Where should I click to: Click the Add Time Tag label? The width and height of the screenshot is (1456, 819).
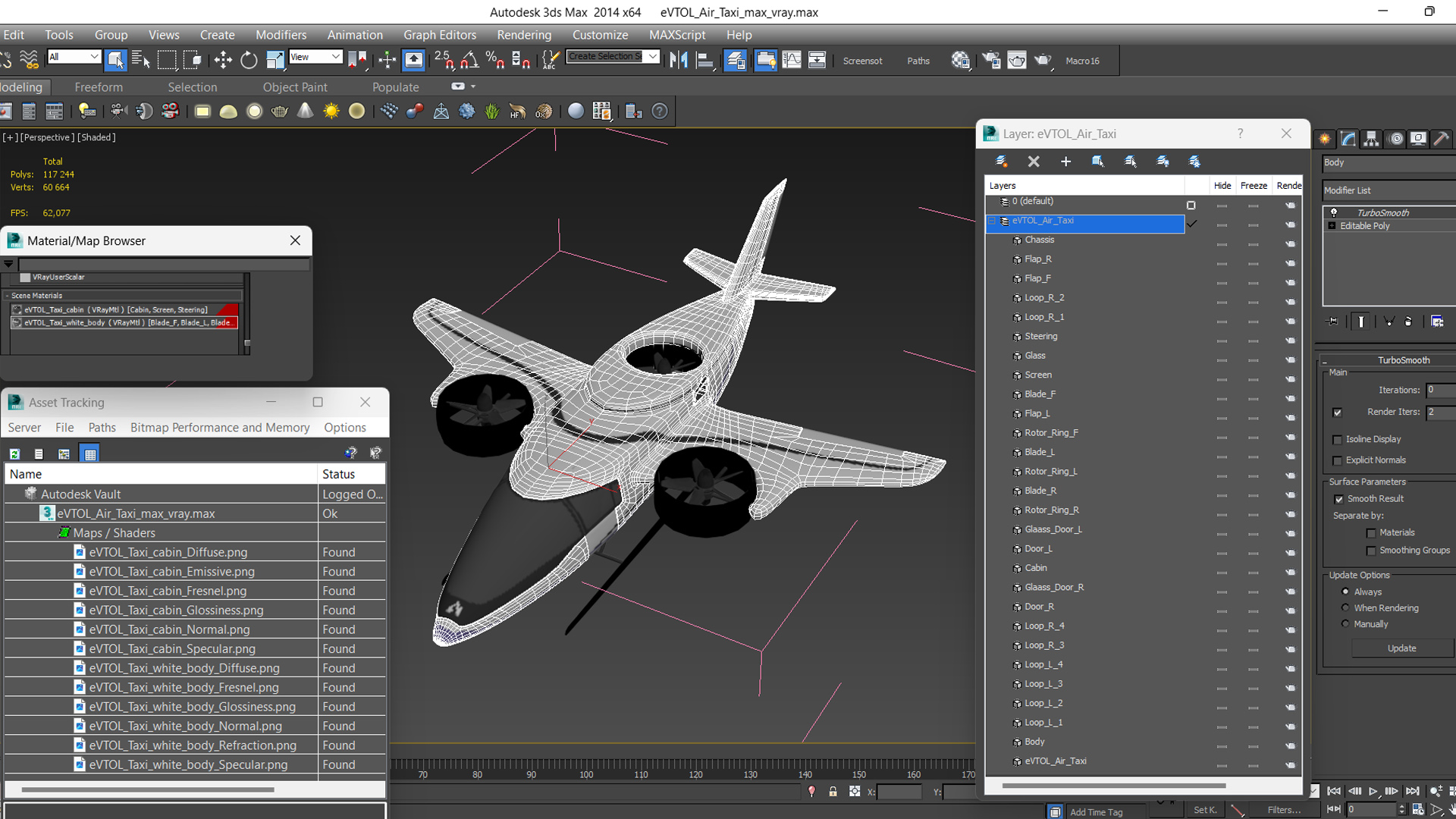1096,812
